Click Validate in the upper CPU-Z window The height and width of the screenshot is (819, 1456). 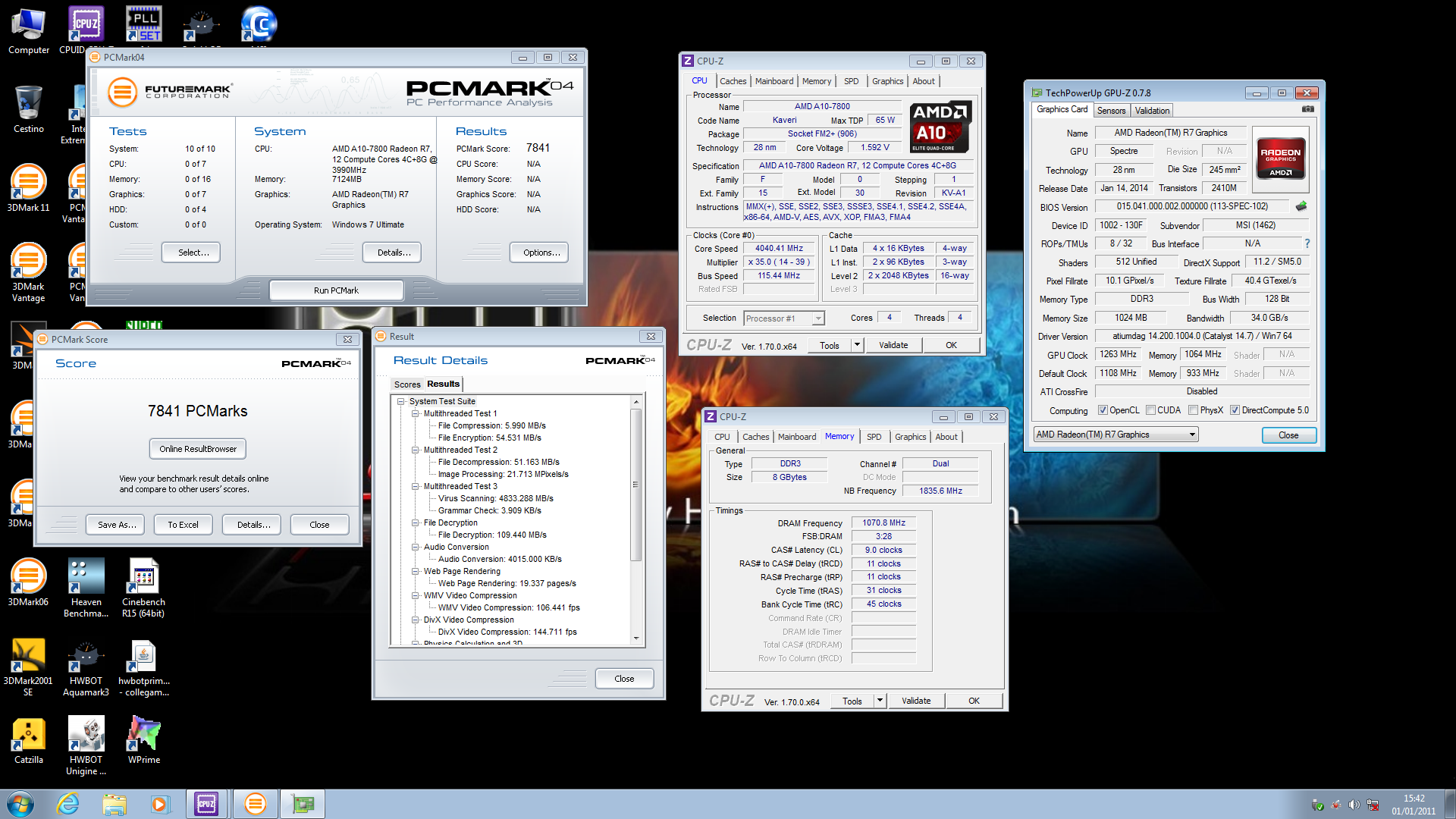[893, 345]
